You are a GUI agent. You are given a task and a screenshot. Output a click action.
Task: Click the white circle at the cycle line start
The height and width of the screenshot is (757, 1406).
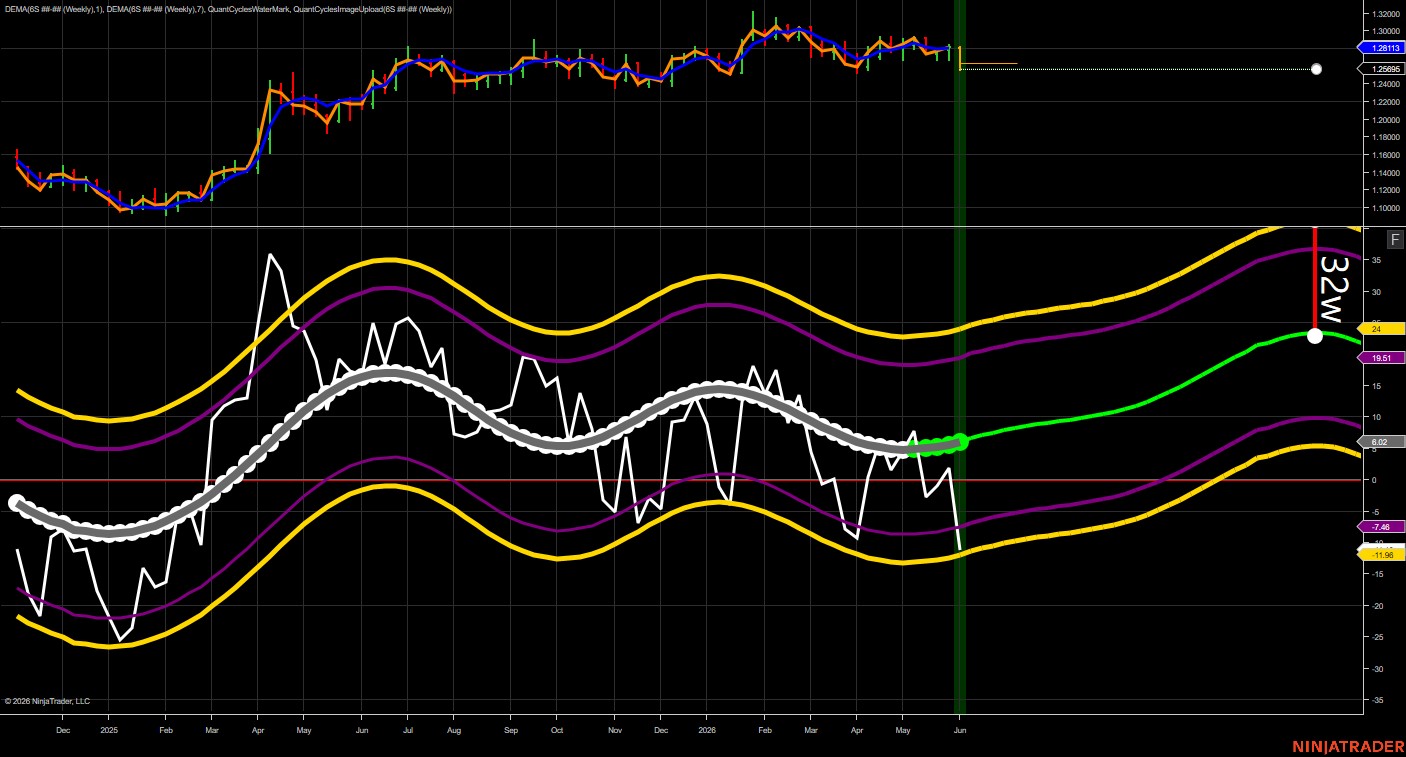coord(16,503)
